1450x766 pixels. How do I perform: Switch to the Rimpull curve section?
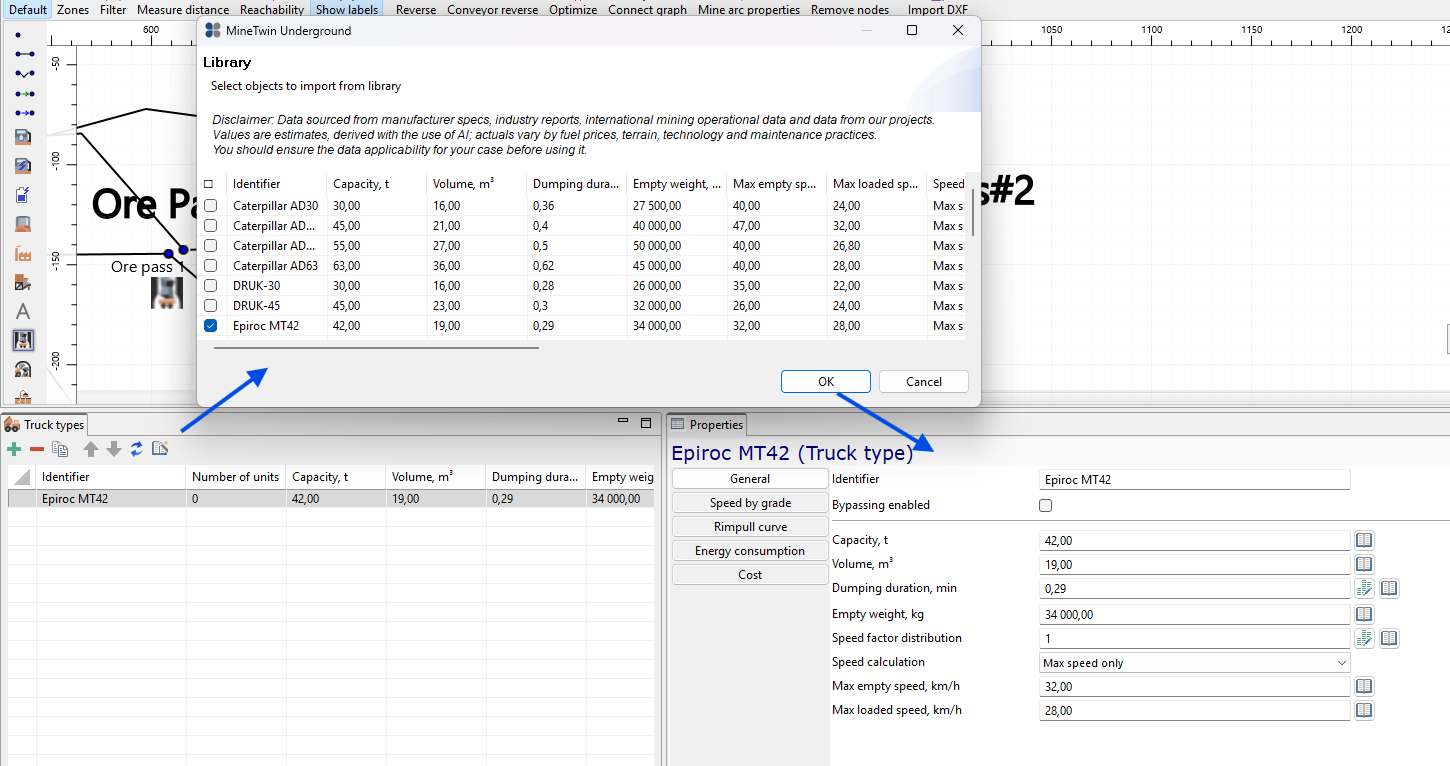(750, 527)
